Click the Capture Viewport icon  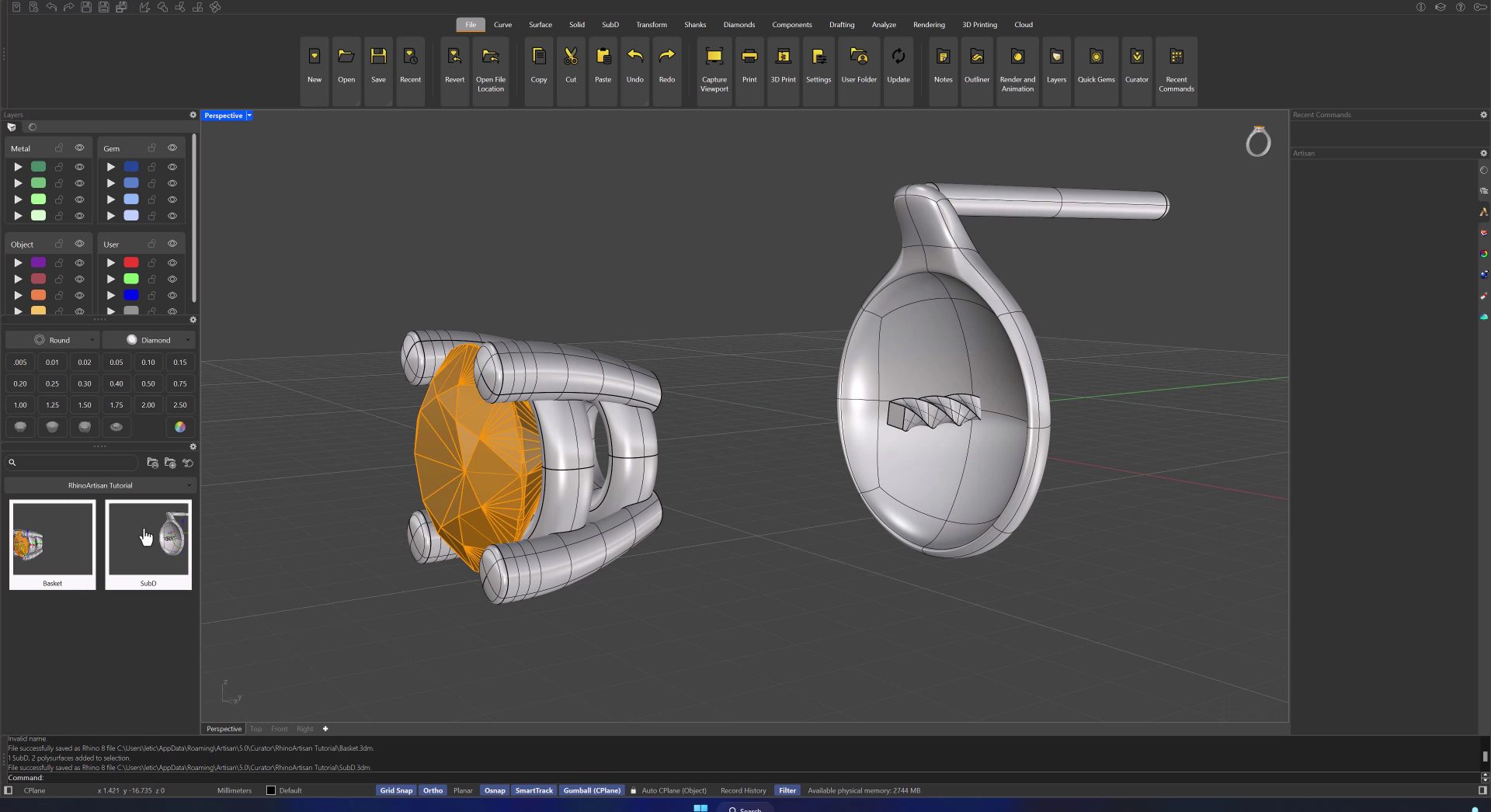coord(714,57)
